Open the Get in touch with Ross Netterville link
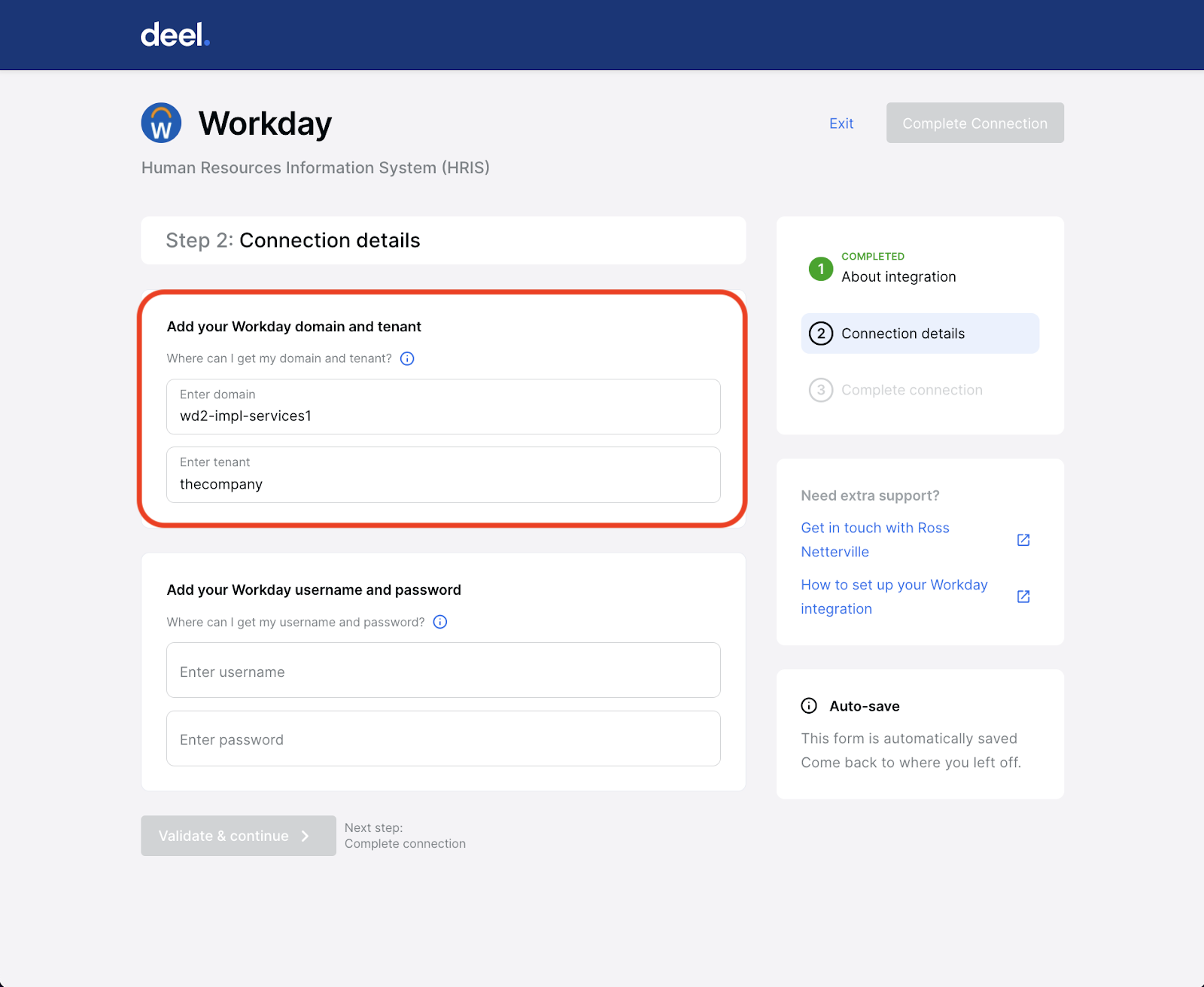 [x=874, y=539]
